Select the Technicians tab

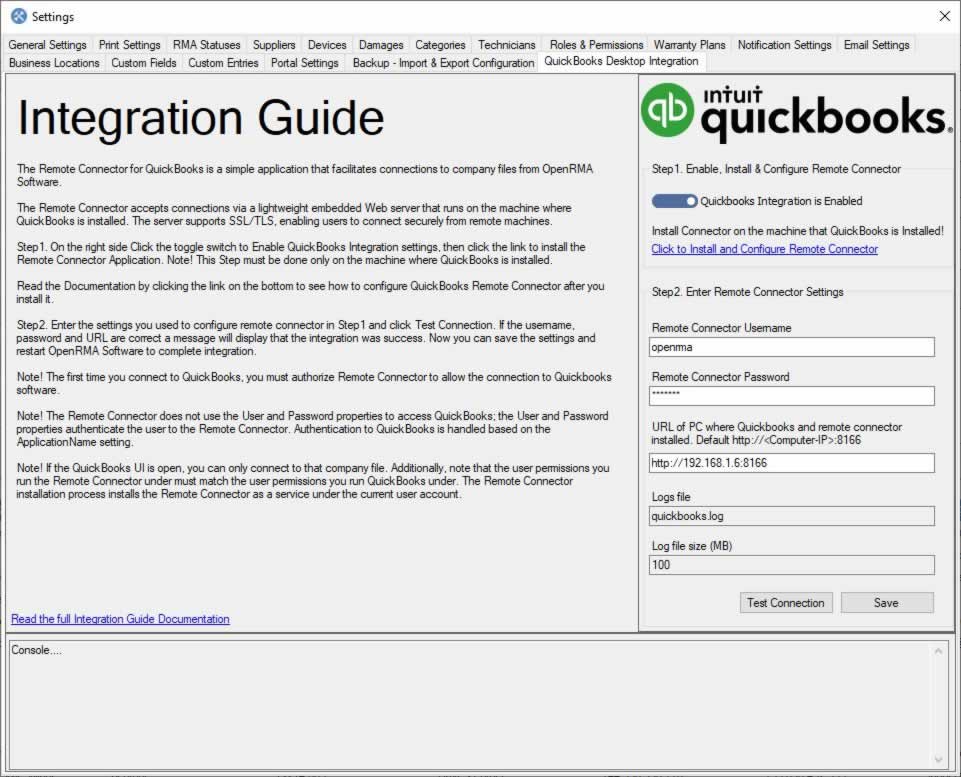[x=506, y=45]
